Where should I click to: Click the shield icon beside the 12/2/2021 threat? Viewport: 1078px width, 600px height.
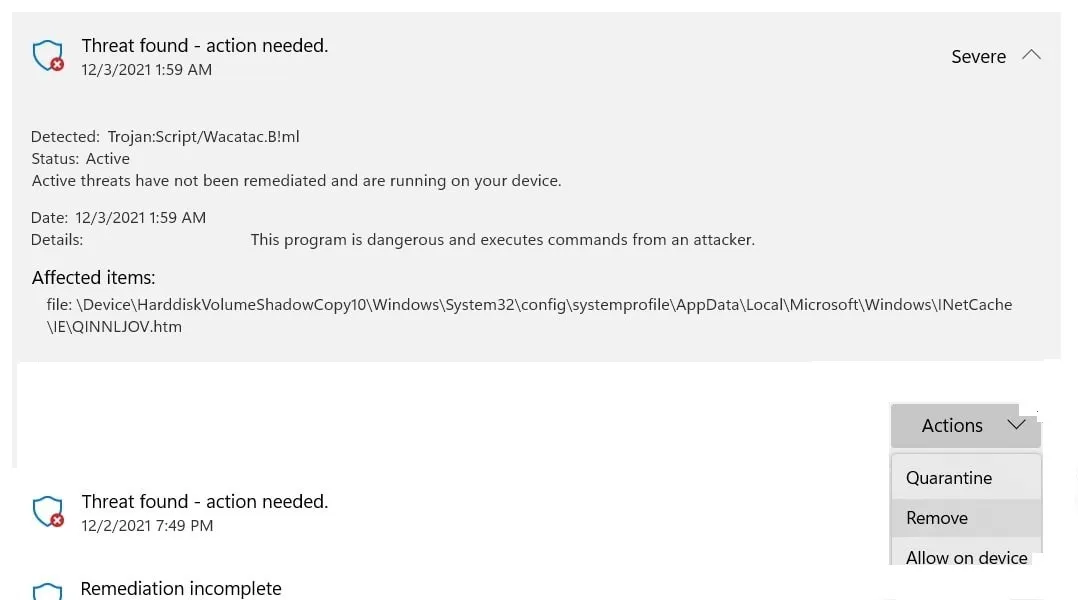point(48,511)
